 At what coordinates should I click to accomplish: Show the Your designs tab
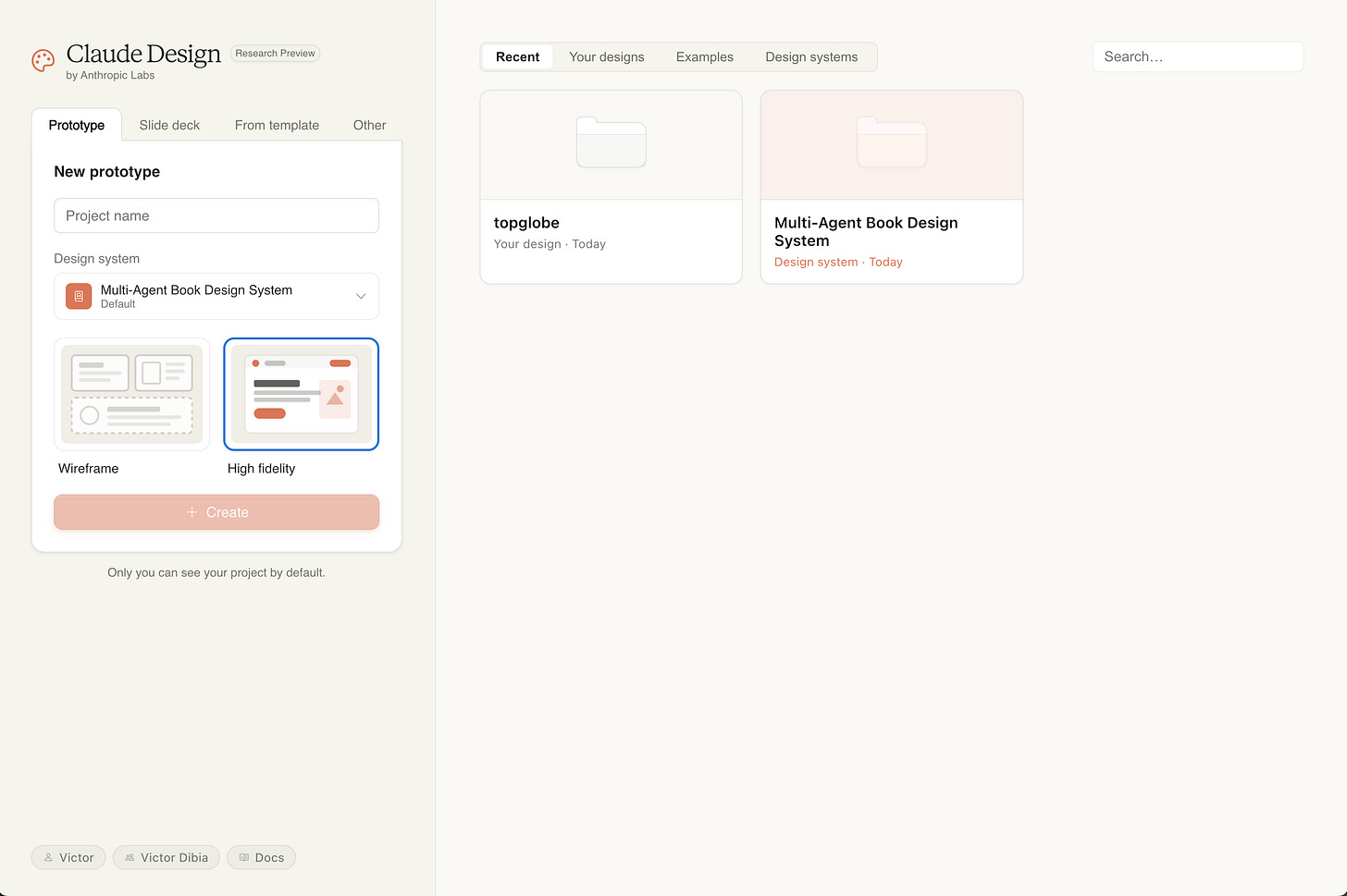tap(607, 56)
